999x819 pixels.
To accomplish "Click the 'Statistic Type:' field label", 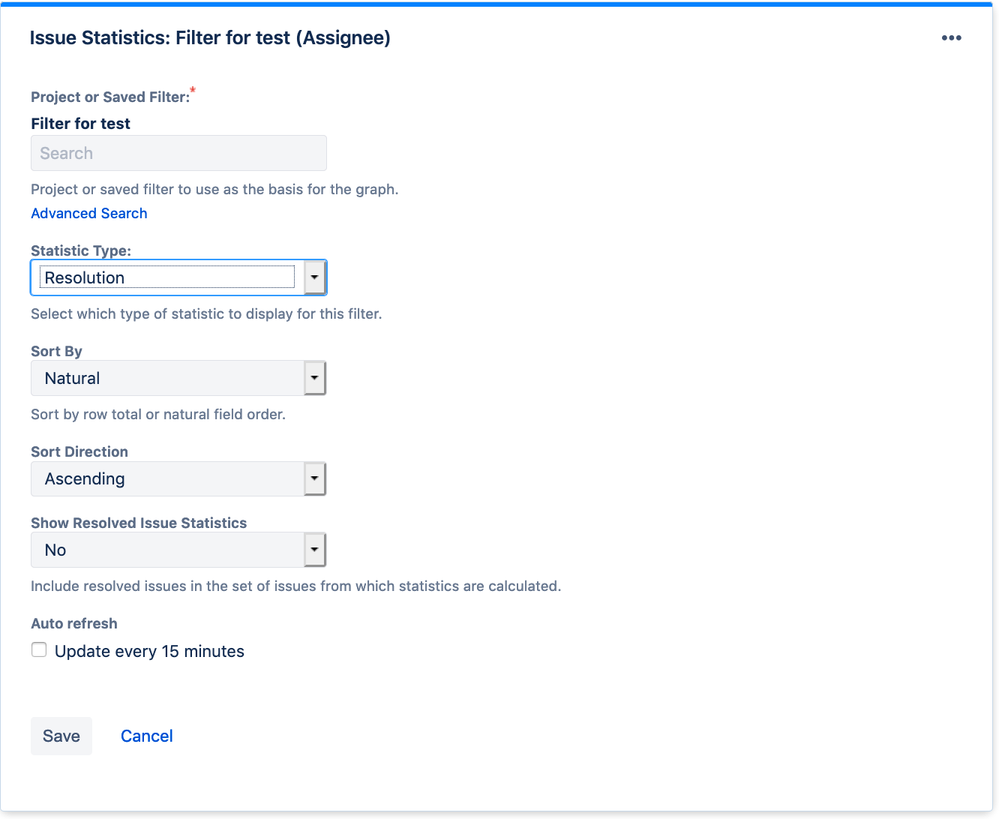I will [x=81, y=250].
